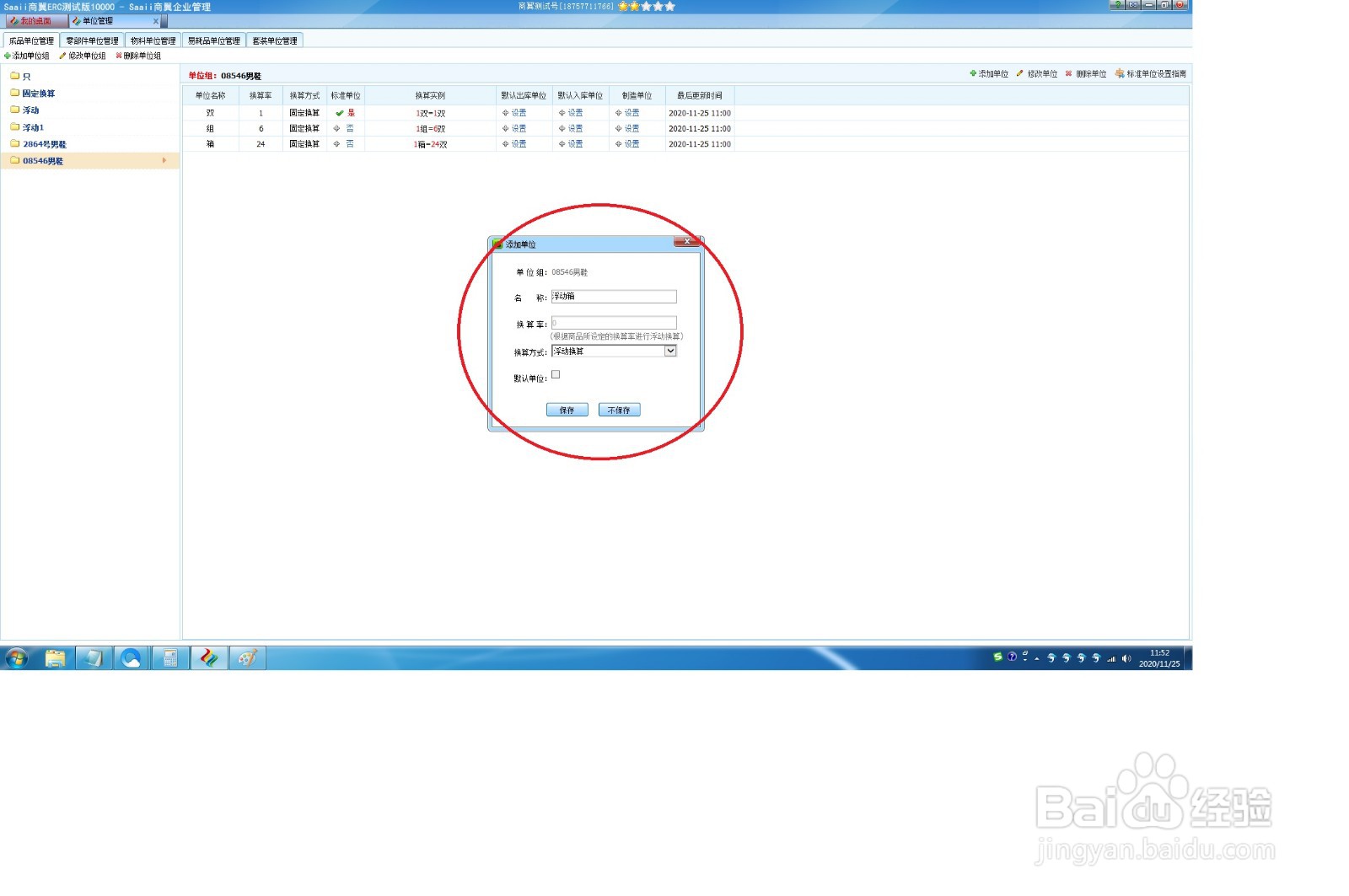Set default inbound unit for 双 row
Image resolution: width=1349 pixels, height=896 pixels.
point(571,113)
